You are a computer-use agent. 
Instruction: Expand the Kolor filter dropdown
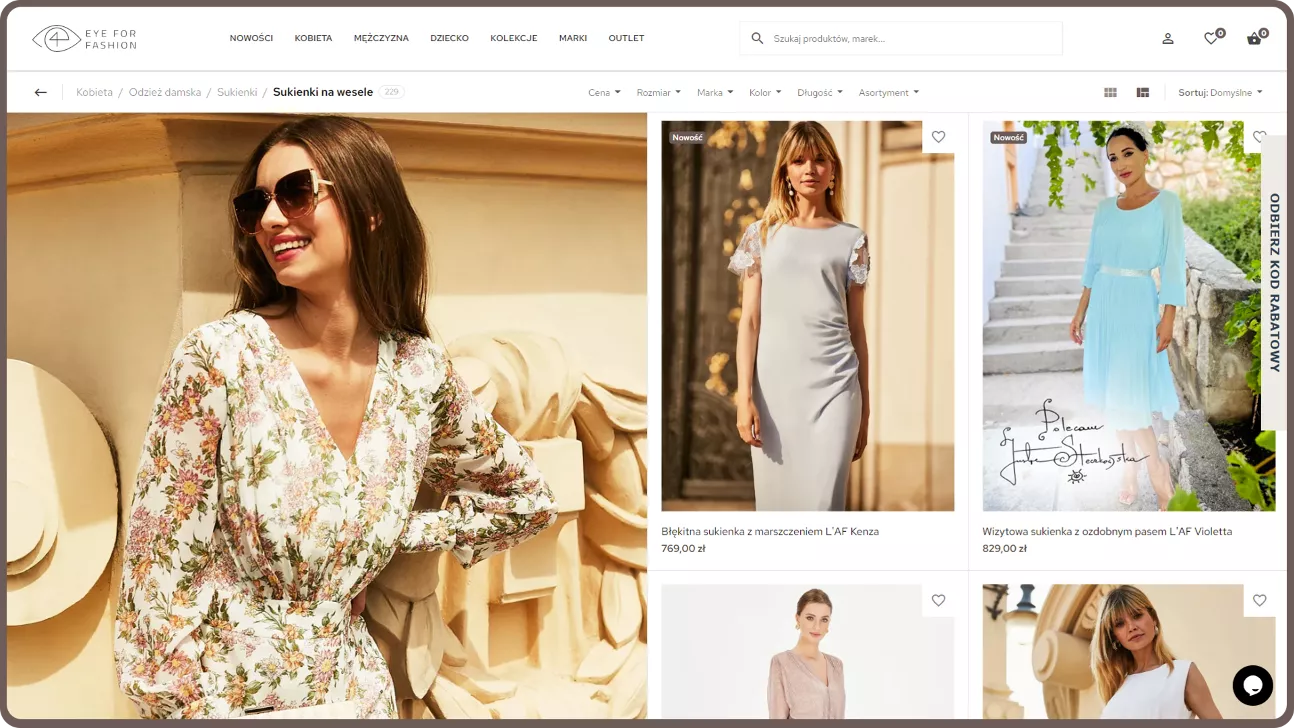765,92
